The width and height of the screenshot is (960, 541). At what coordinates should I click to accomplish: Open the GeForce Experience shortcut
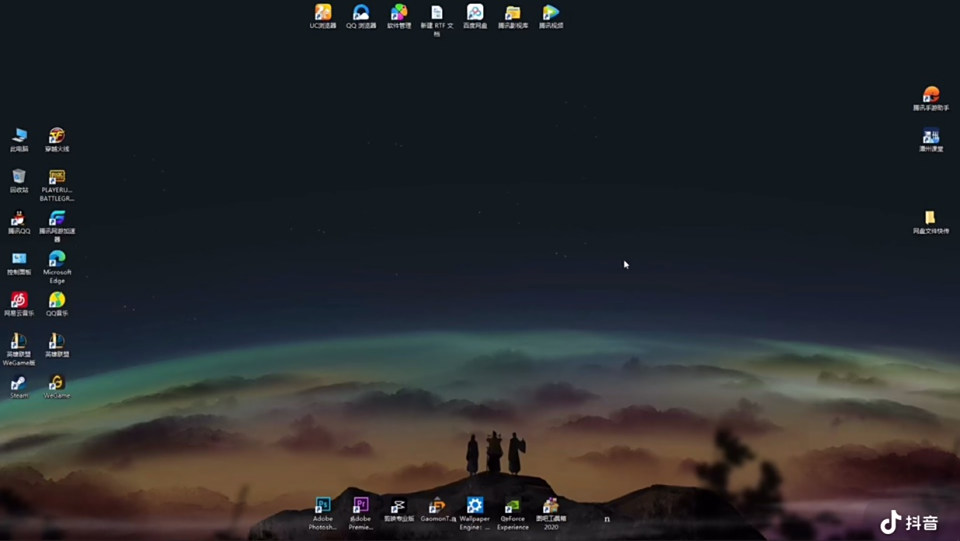point(512,513)
